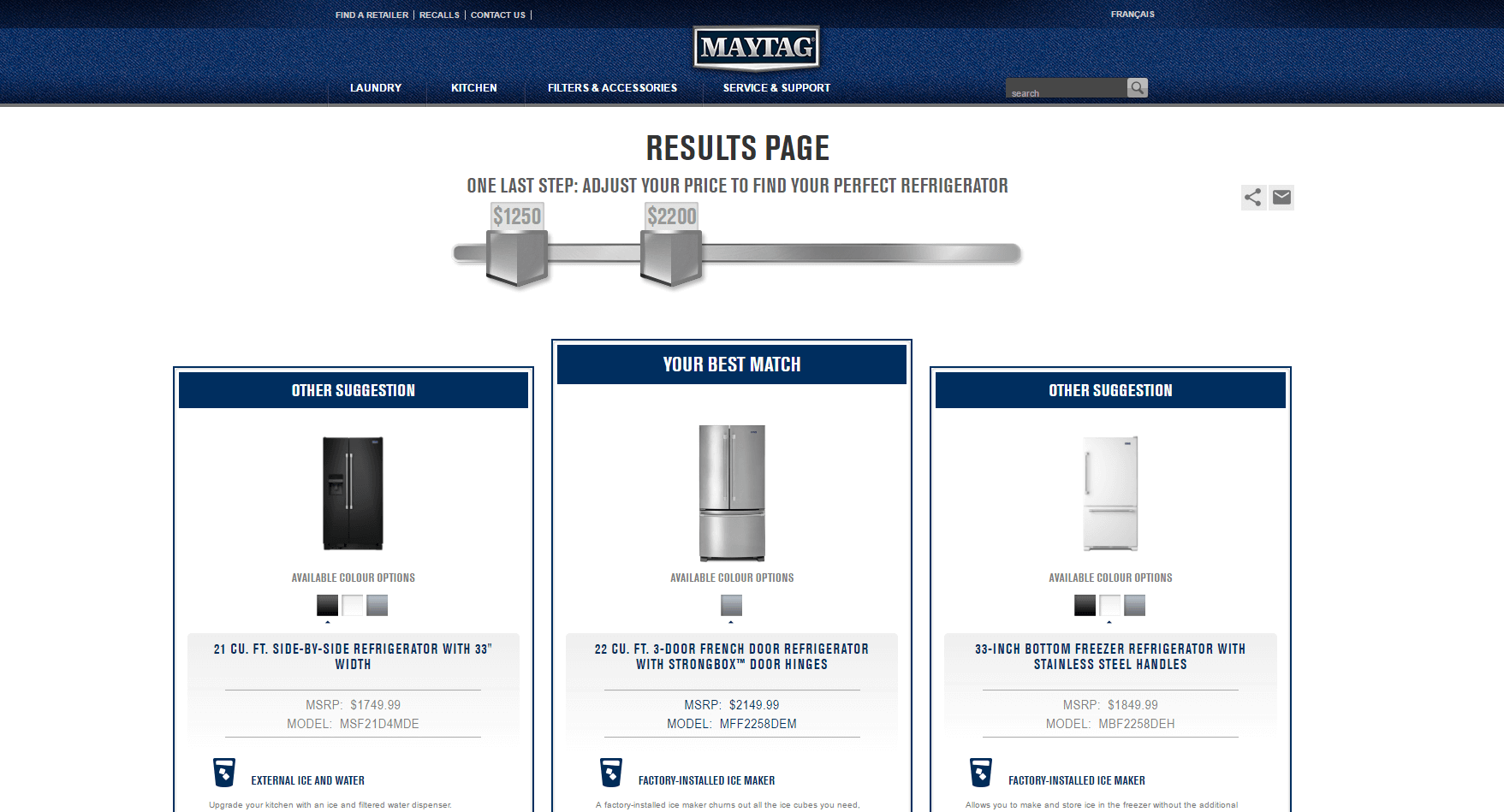The width and height of the screenshot is (1504, 812).
Task: Open the Contact Us link
Action: 498,15
